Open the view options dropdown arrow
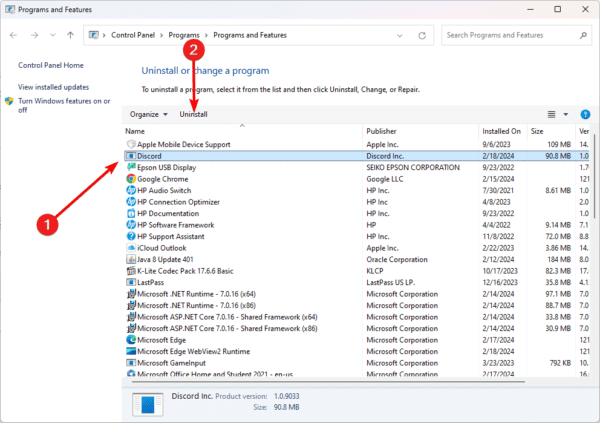Viewport: 600px width, 423px height. [x=566, y=114]
